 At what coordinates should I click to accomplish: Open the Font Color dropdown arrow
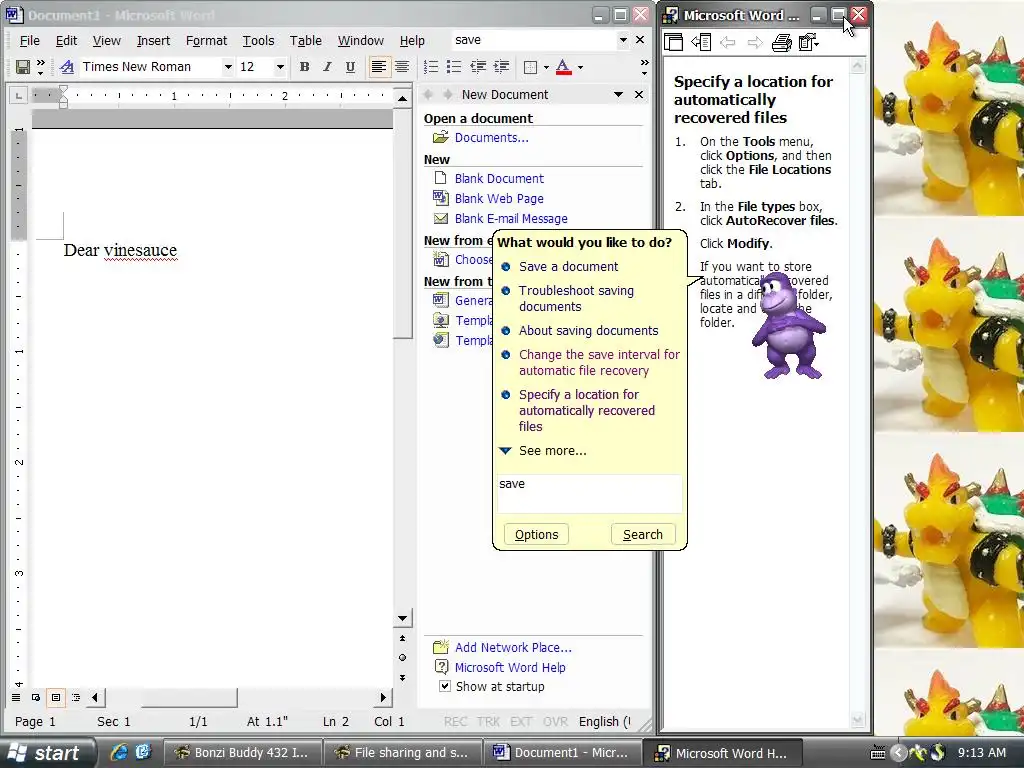point(580,67)
